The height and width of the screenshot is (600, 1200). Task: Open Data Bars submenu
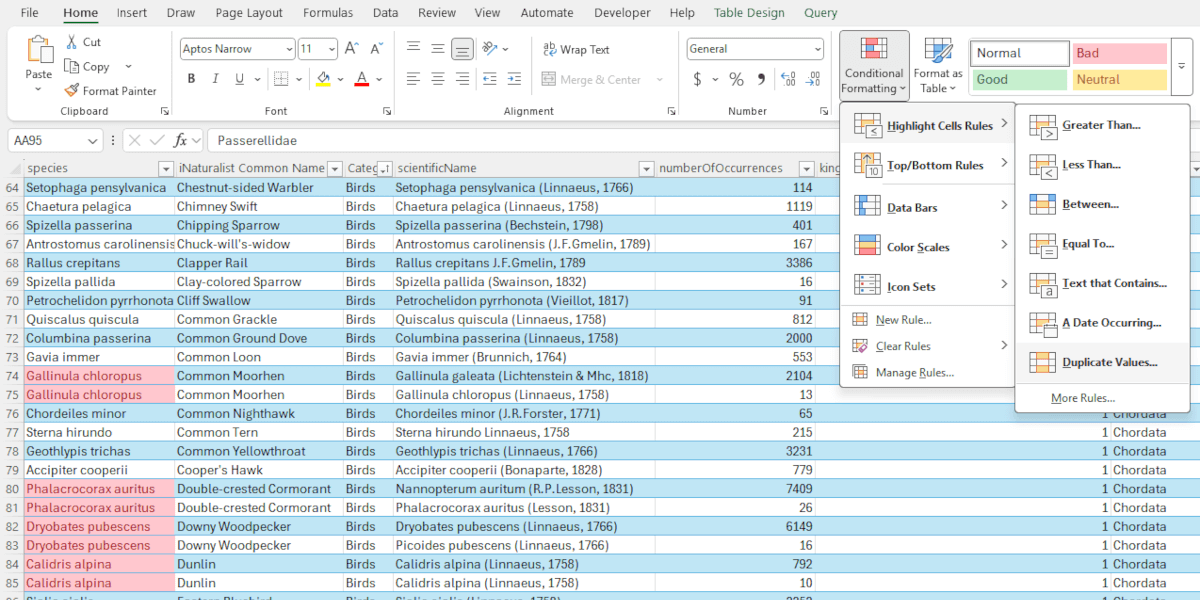pyautogui.click(x=928, y=207)
